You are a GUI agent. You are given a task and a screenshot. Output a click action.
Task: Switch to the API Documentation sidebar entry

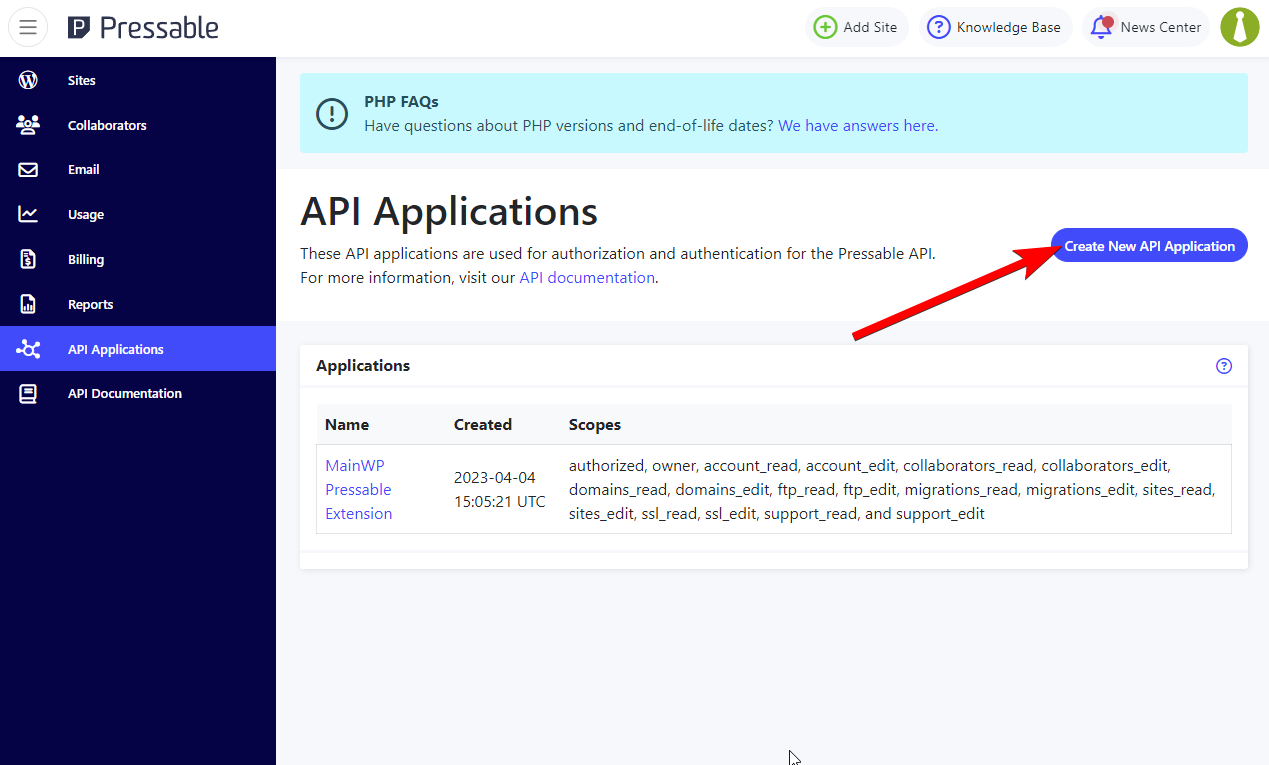pos(124,393)
